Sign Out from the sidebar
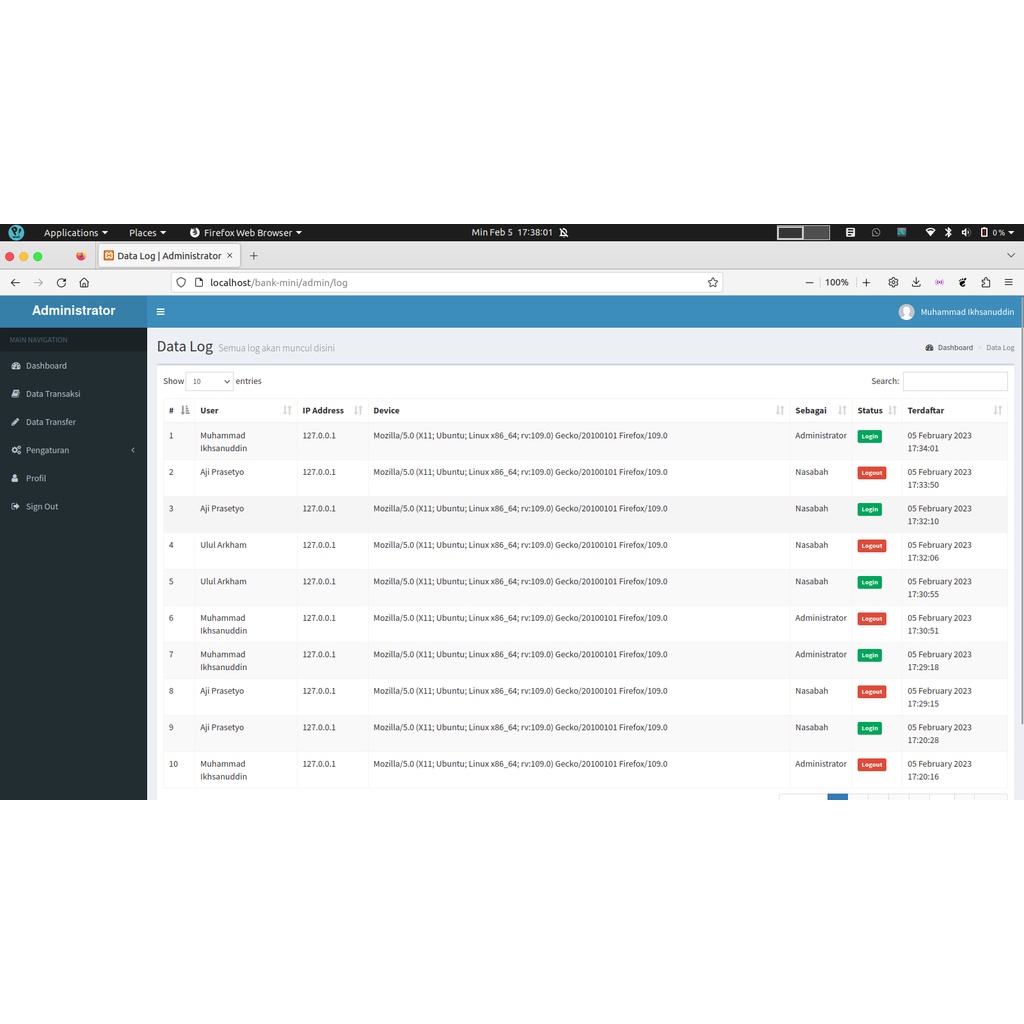The height and width of the screenshot is (1024, 1024). [x=73, y=506]
